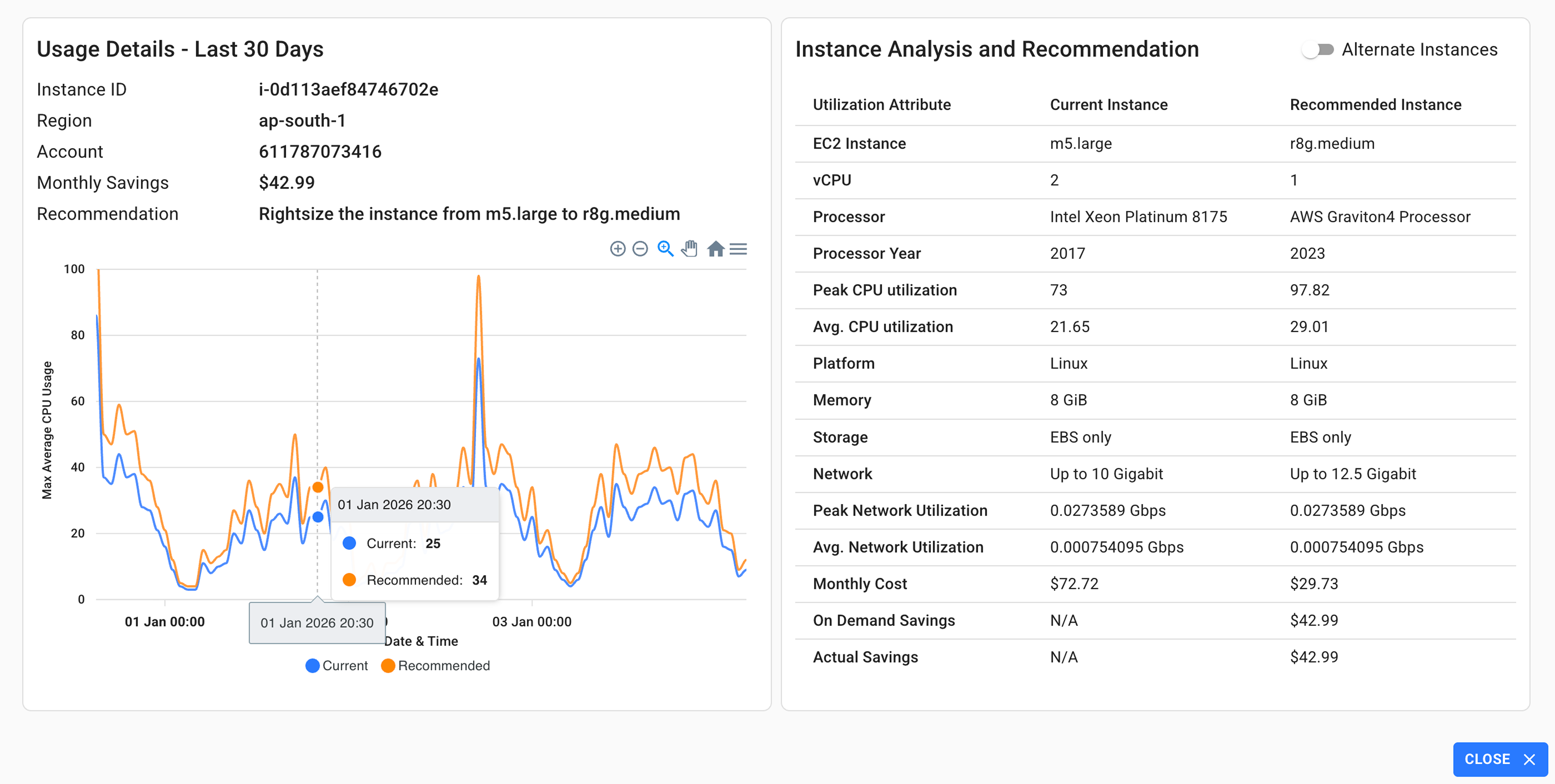The image size is (1555, 784).
Task: Activate the panning hand tool
Action: (x=689, y=249)
